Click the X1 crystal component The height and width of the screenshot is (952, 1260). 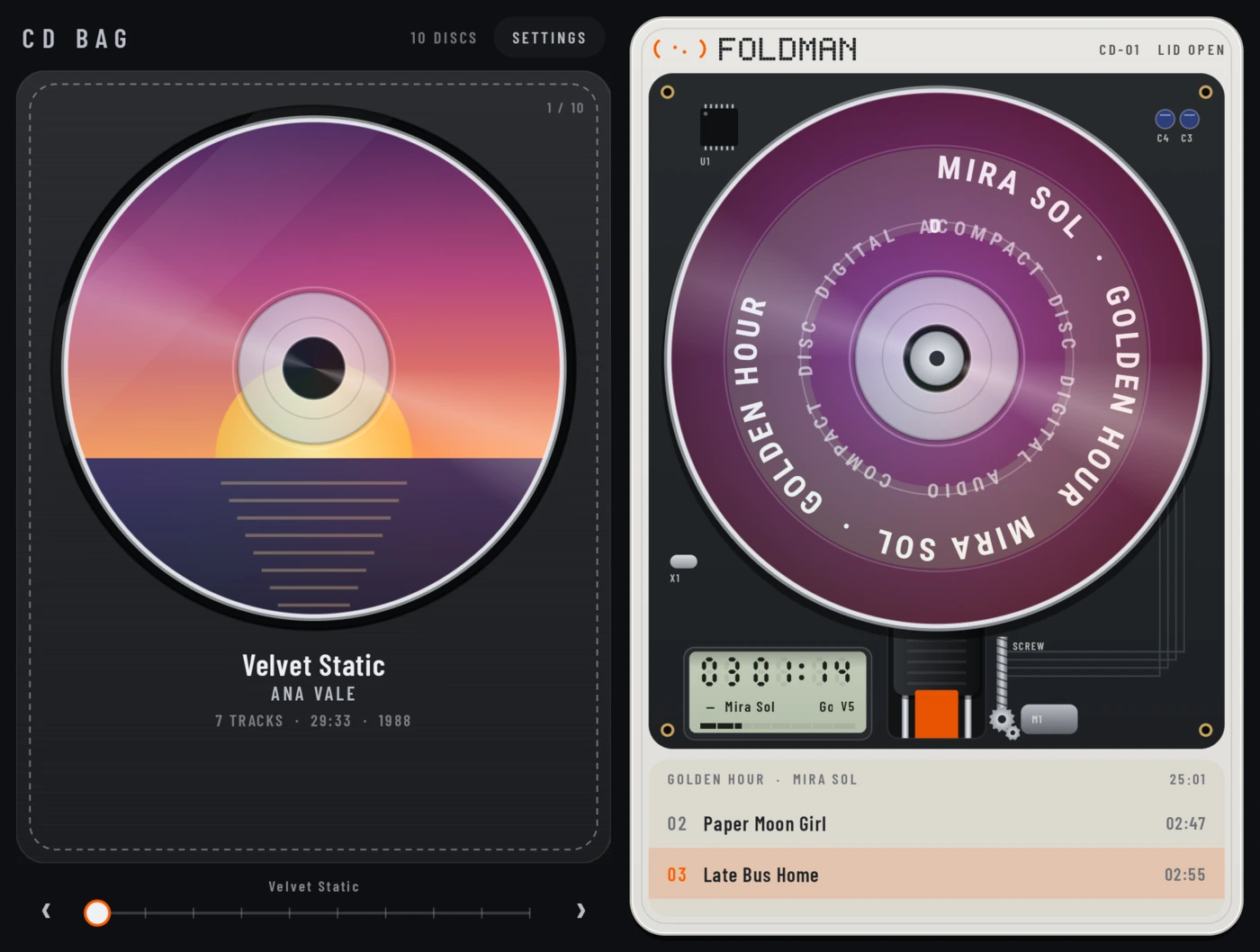pyautogui.click(x=684, y=561)
